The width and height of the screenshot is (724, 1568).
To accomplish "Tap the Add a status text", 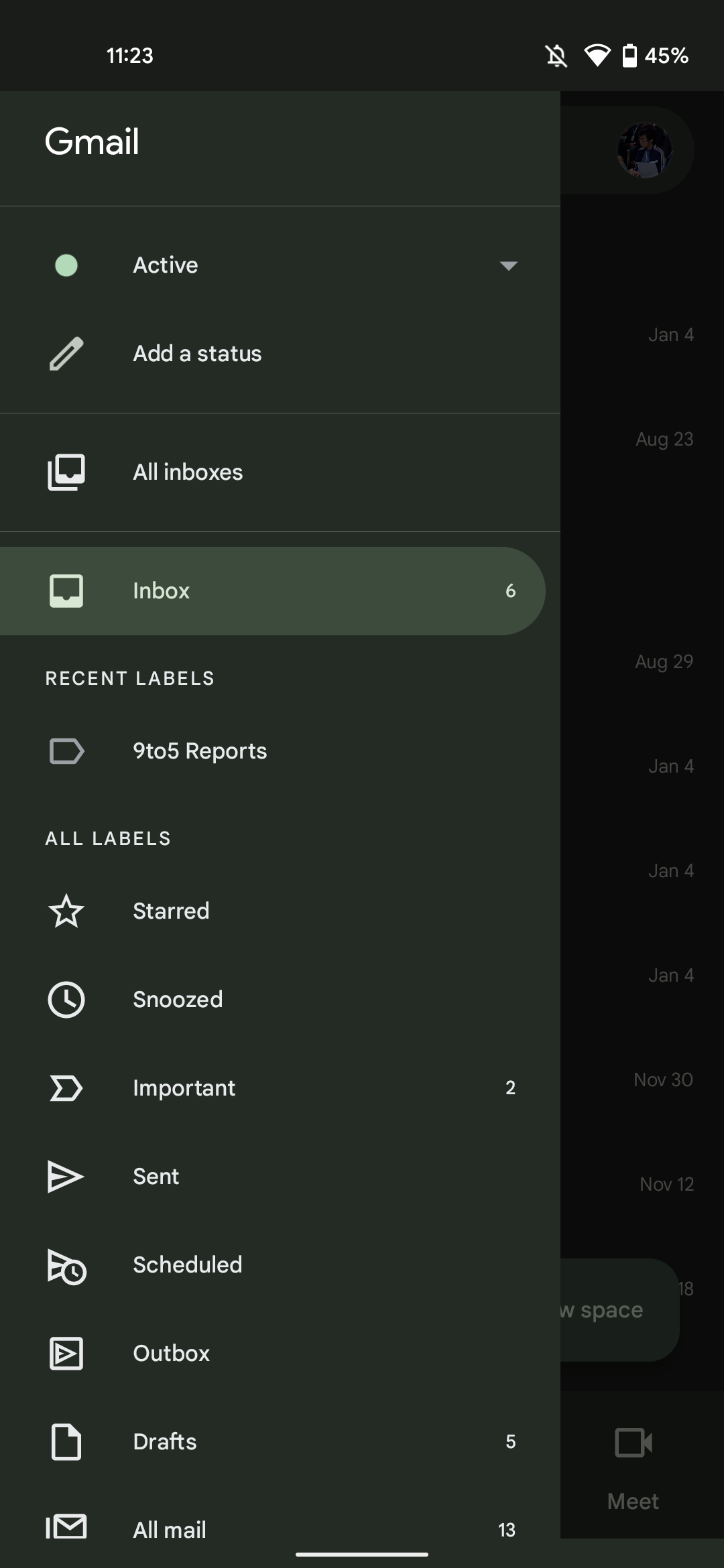I will 197,354.
